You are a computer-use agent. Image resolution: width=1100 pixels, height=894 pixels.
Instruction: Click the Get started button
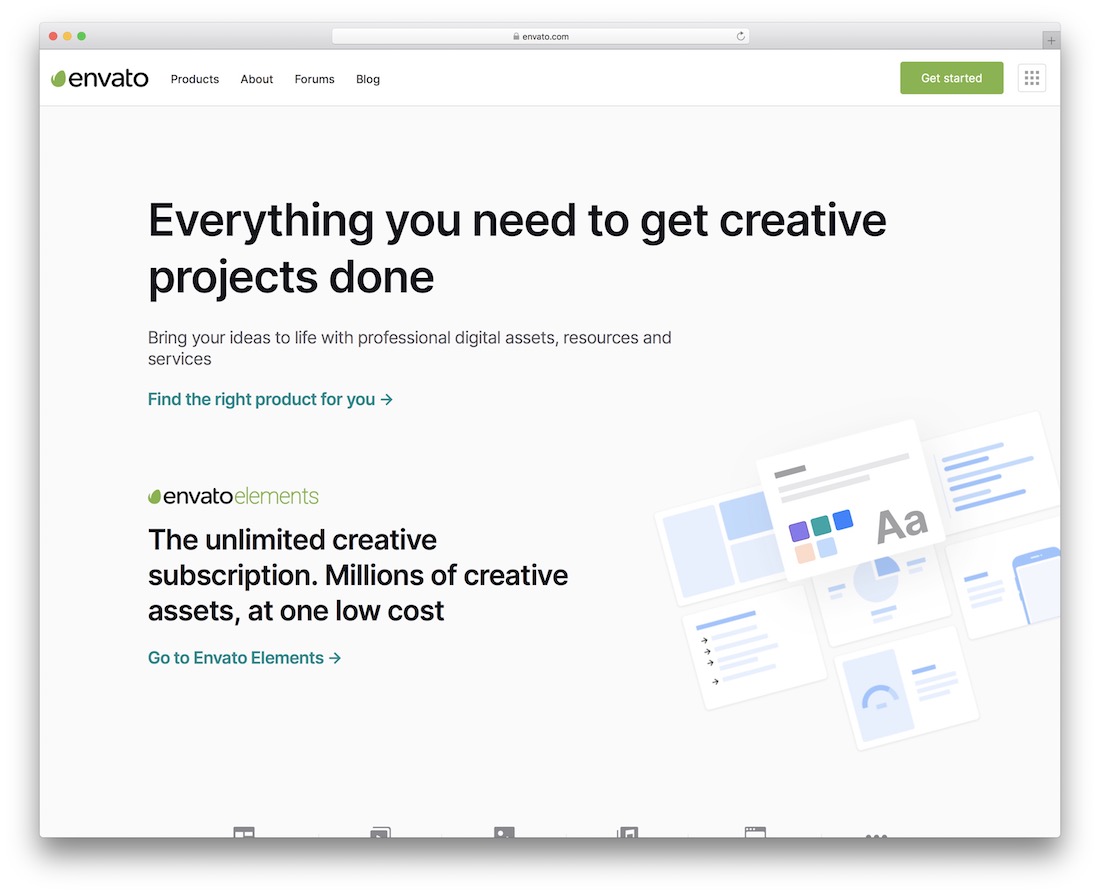click(951, 78)
